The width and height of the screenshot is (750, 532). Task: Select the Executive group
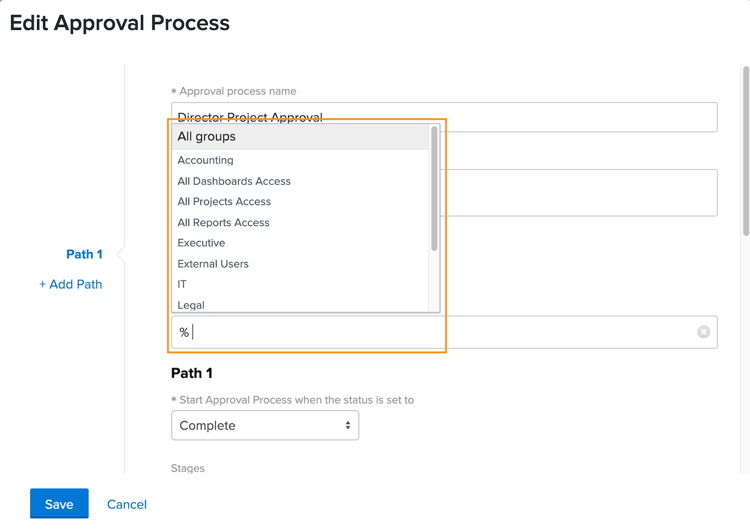click(x=201, y=243)
